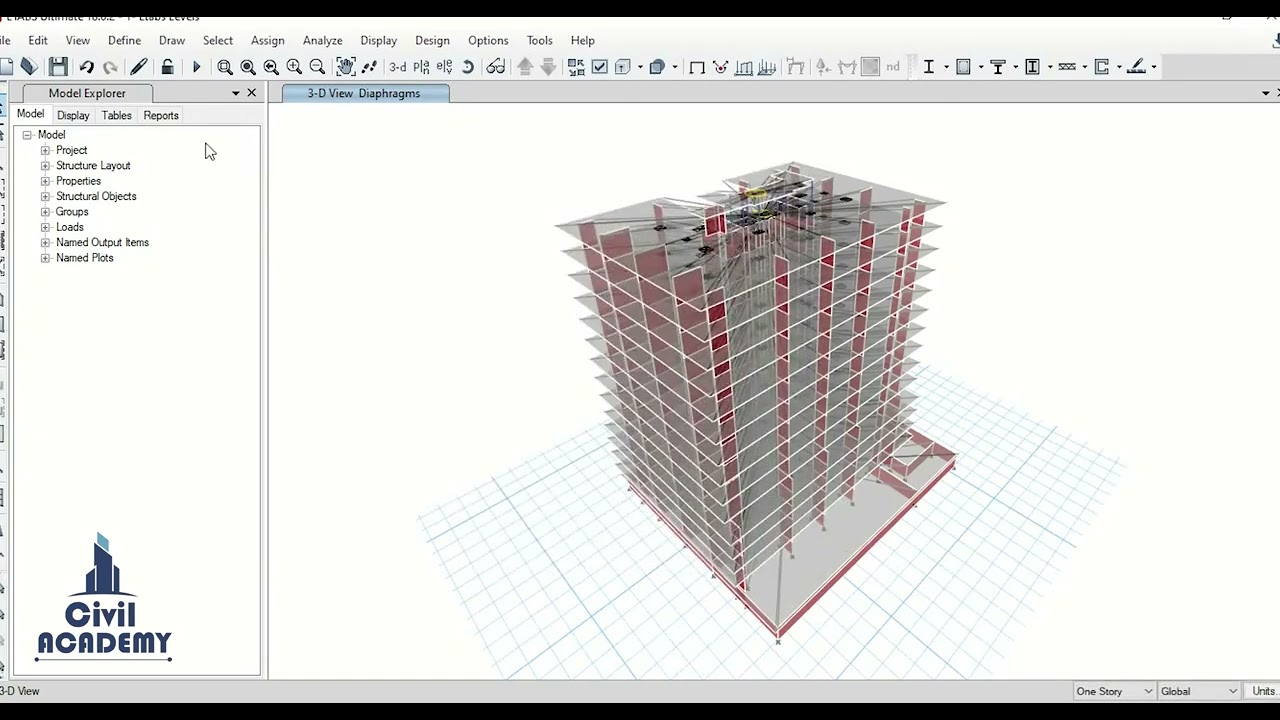Activate the Pan hand tool
The width and height of the screenshot is (1280, 720).
coord(346,67)
